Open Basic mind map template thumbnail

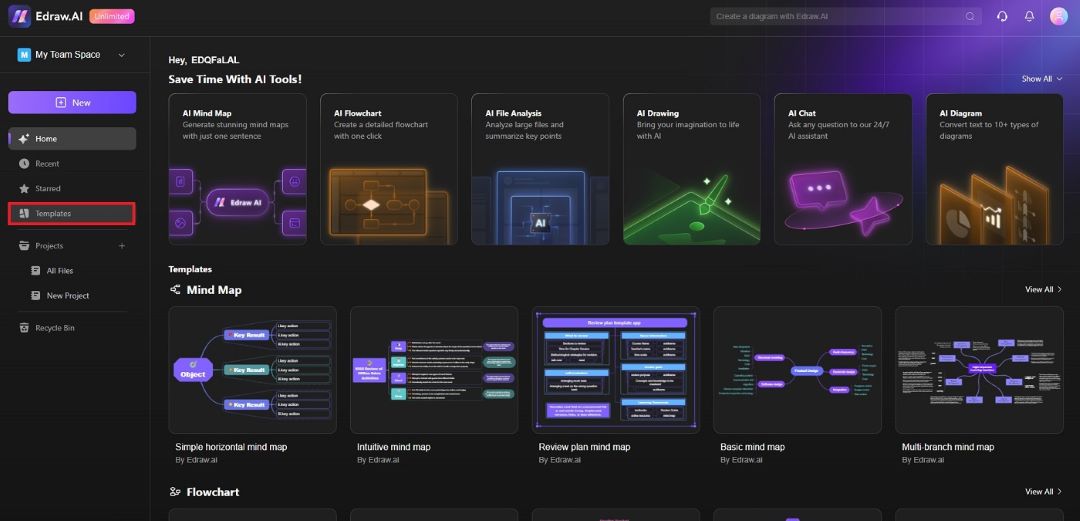pyautogui.click(x=798, y=370)
